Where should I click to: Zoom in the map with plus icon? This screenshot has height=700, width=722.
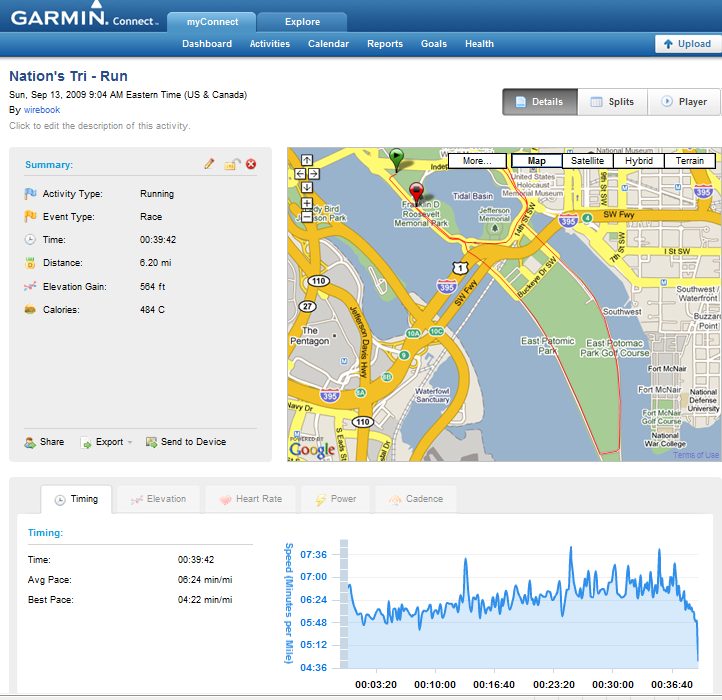(x=307, y=203)
